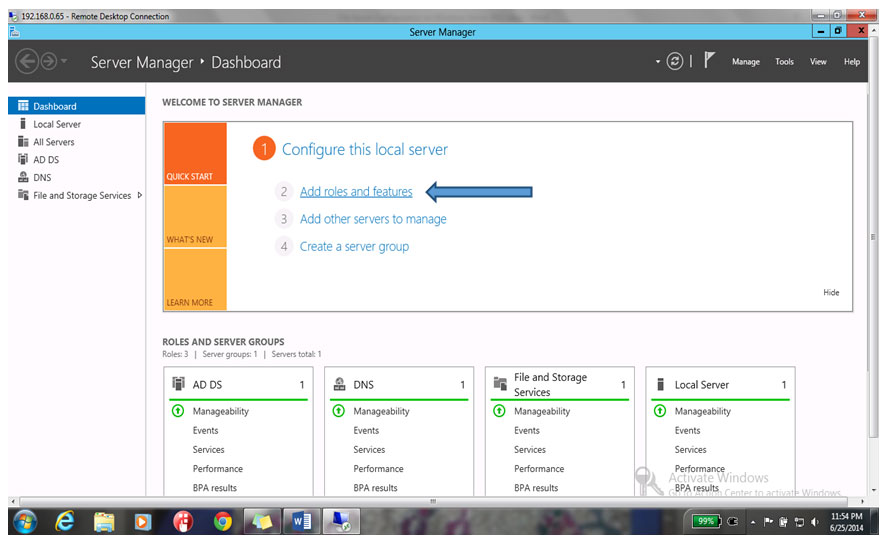Hide the welcome tile

(831, 292)
